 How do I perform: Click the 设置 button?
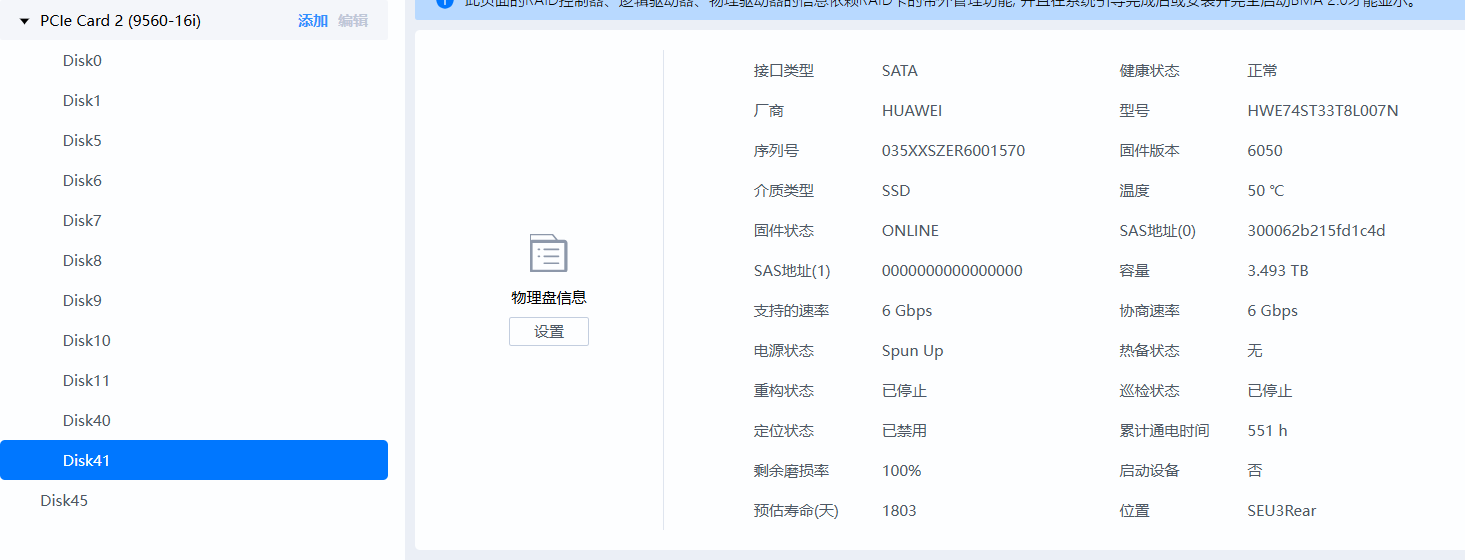point(548,332)
